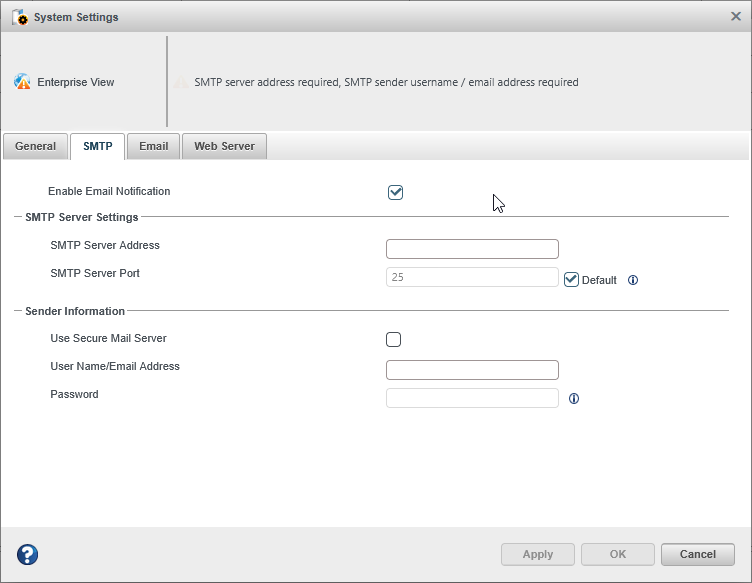The height and width of the screenshot is (583, 752).
Task: Close the System Settings dialog
Action: pos(736,16)
